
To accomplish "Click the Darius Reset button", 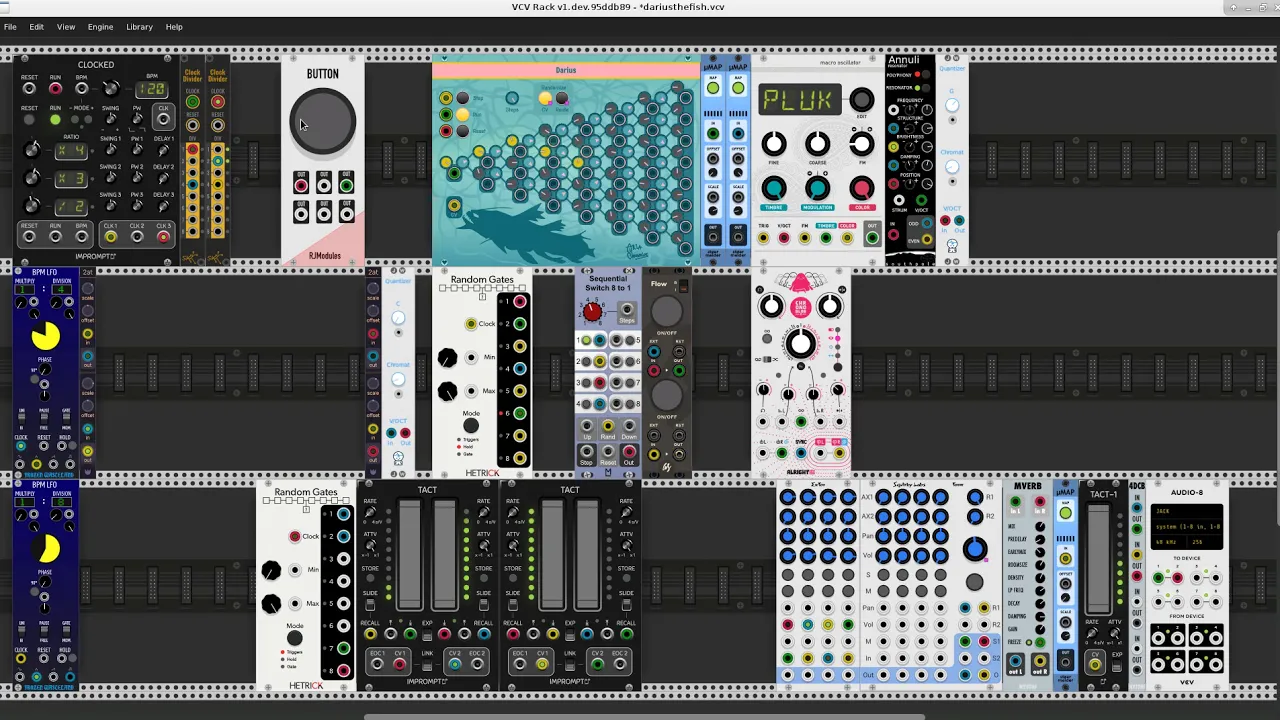I will point(462,131).
